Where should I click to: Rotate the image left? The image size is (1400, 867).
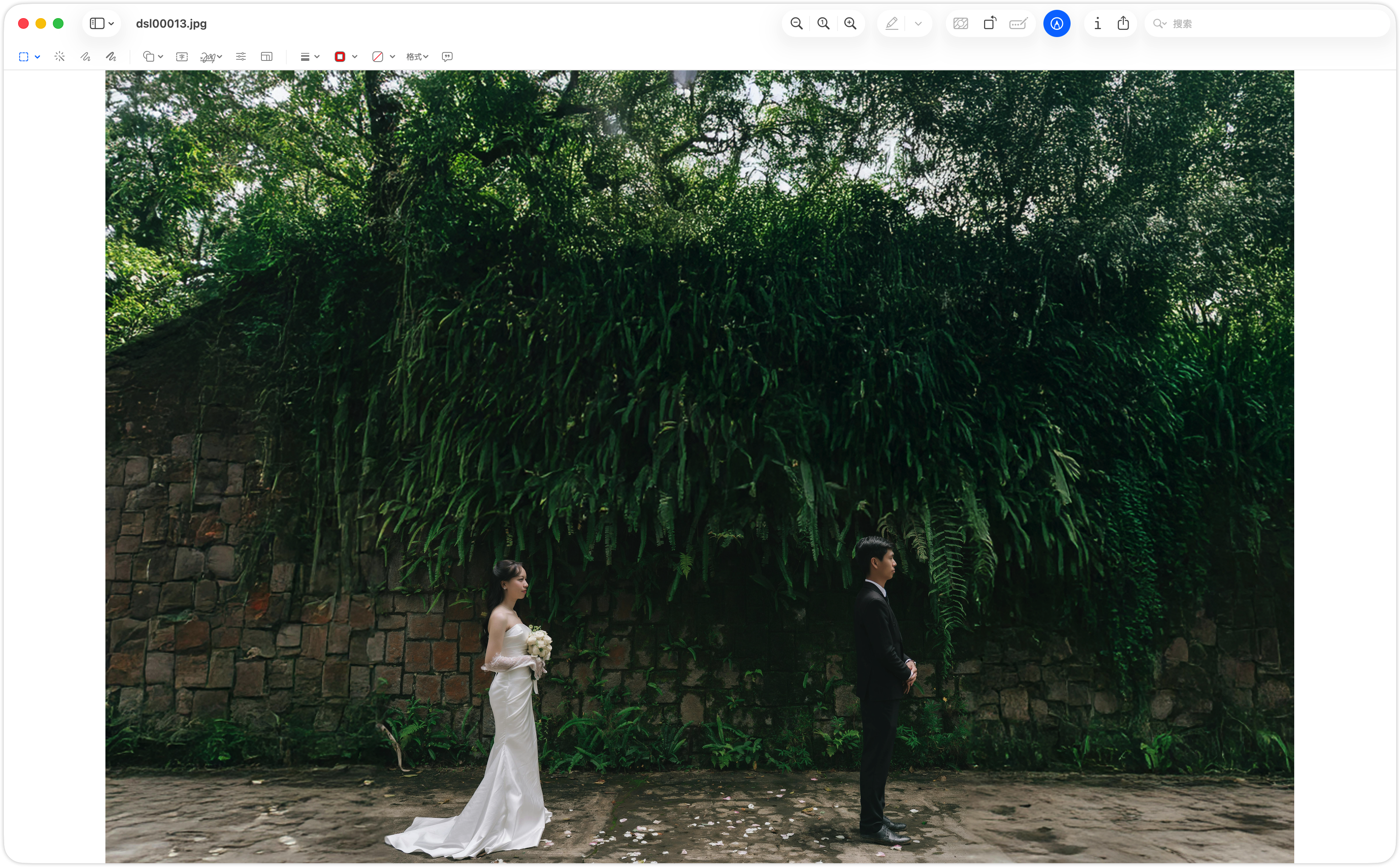(x=990, y=23)
